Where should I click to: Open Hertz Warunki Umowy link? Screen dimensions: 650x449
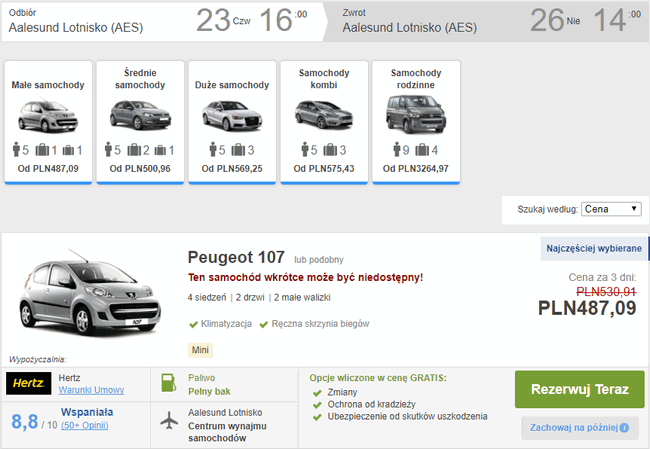(x=91, y=390)
